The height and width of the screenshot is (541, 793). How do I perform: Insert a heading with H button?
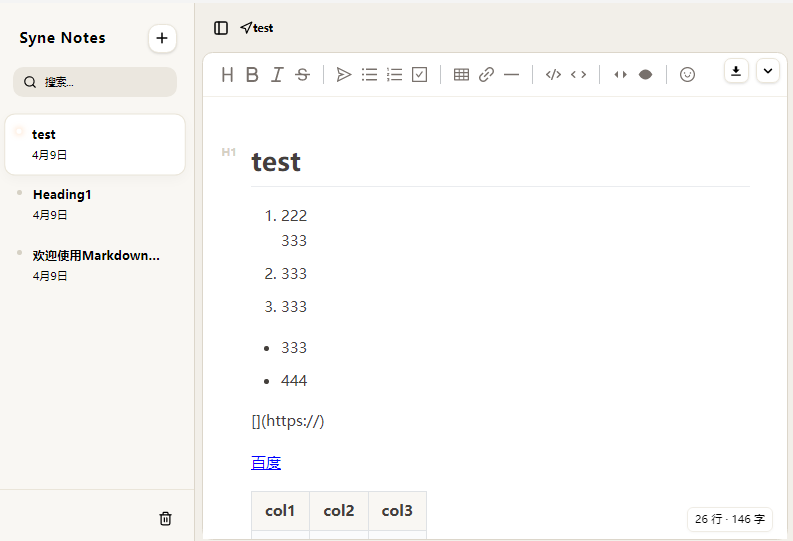[227, 74]
